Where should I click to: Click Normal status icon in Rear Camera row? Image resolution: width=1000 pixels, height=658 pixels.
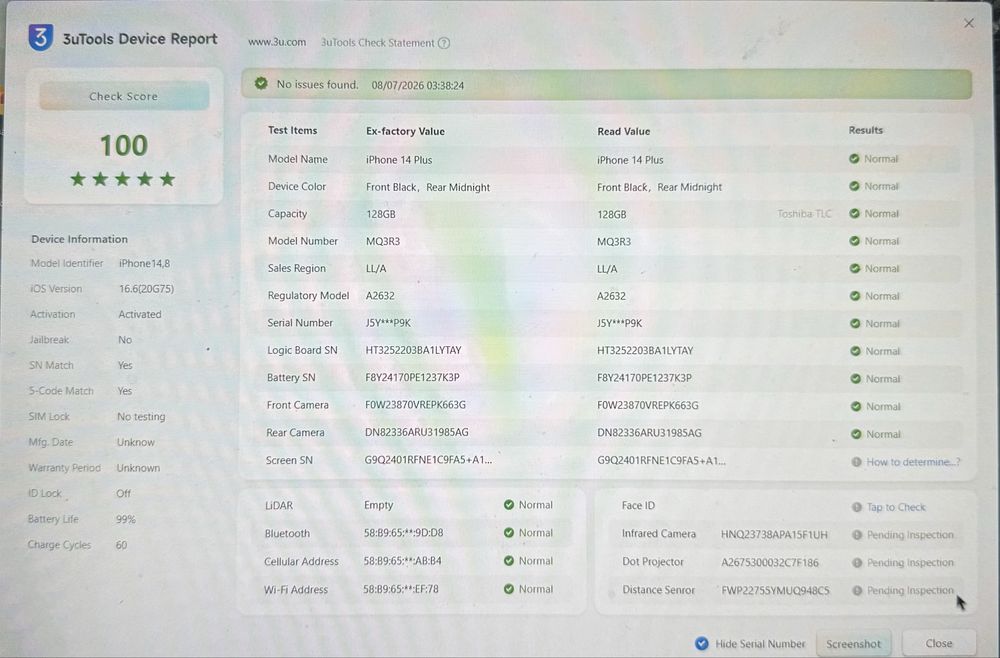click(x=856, y=434)
